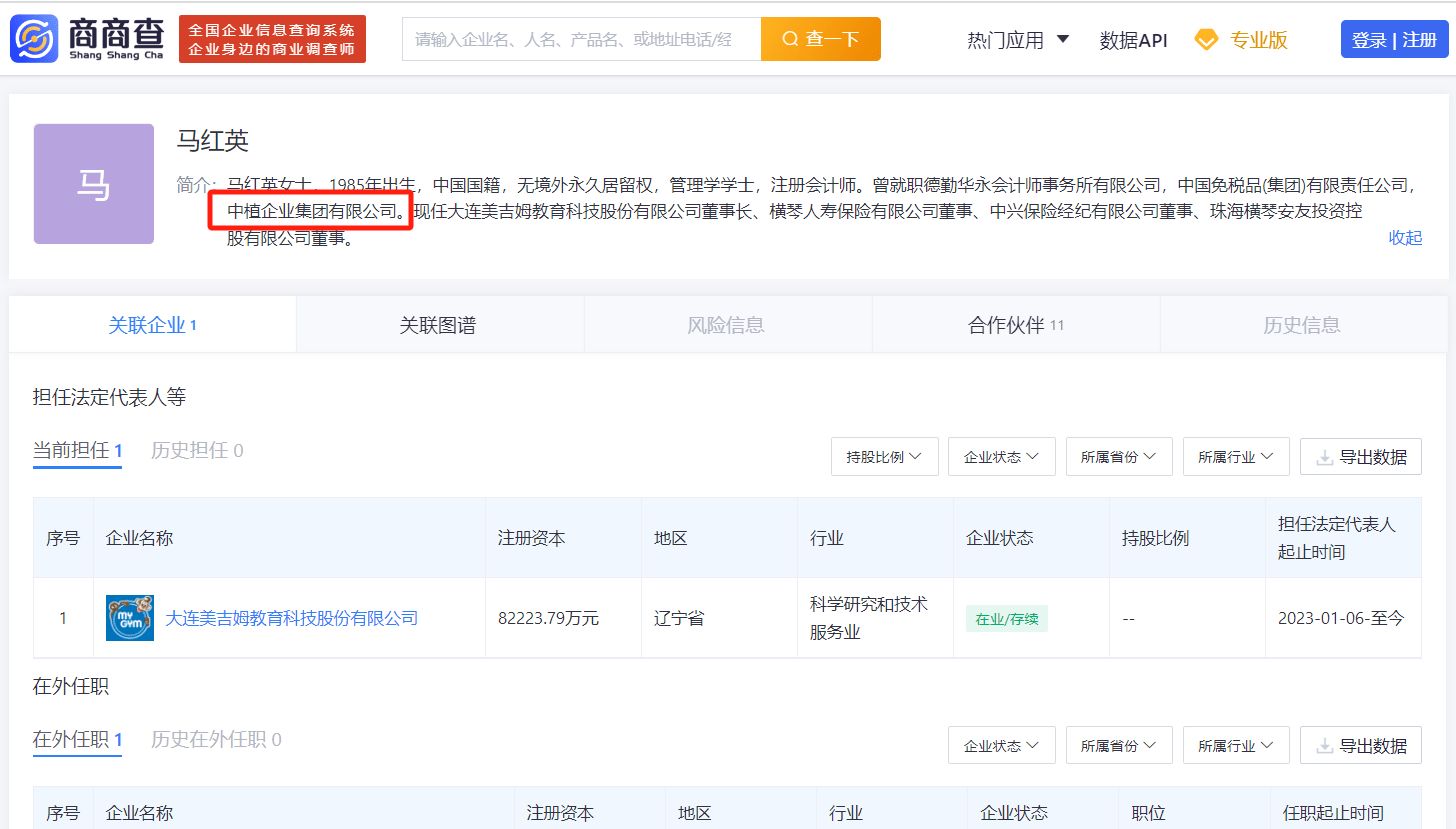Open the 热门应用 dropdown
This screenshot has height=829, width=1456.
coord(1018,40)
